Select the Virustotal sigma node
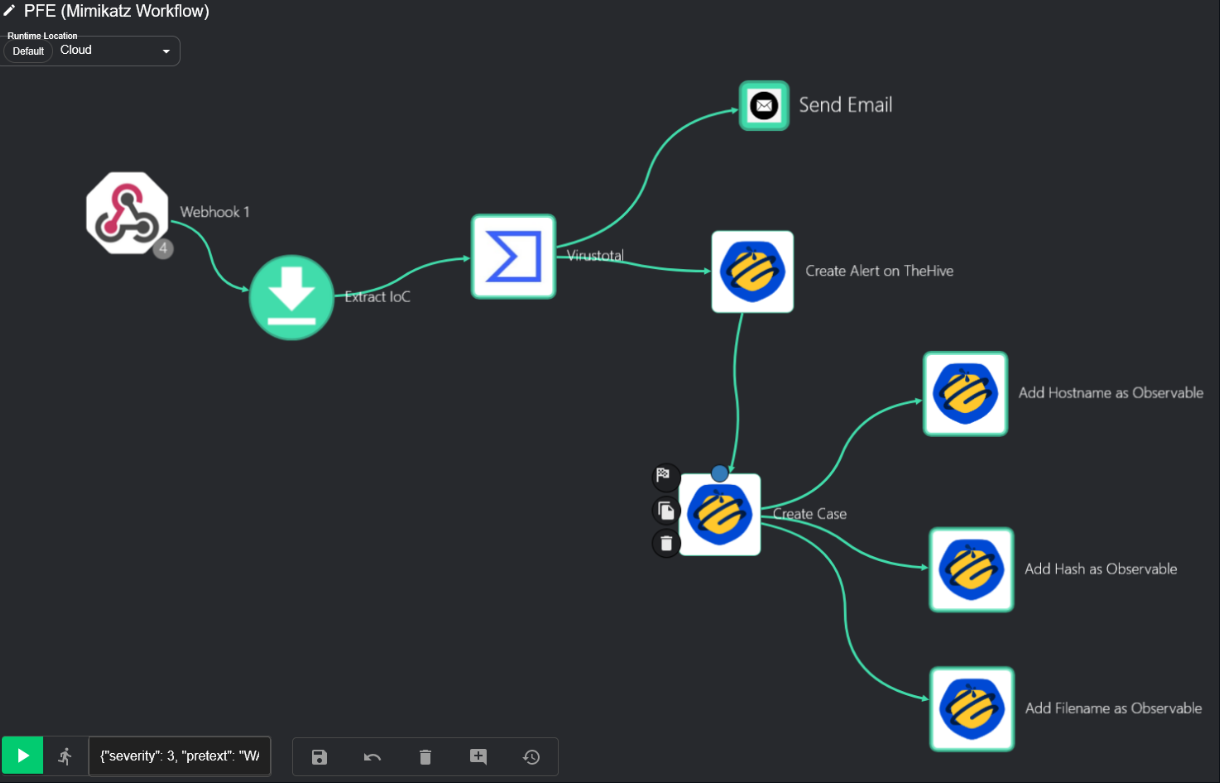Image resolution: width=1220 pixels, height=783 pixels. tap(513, 256)
